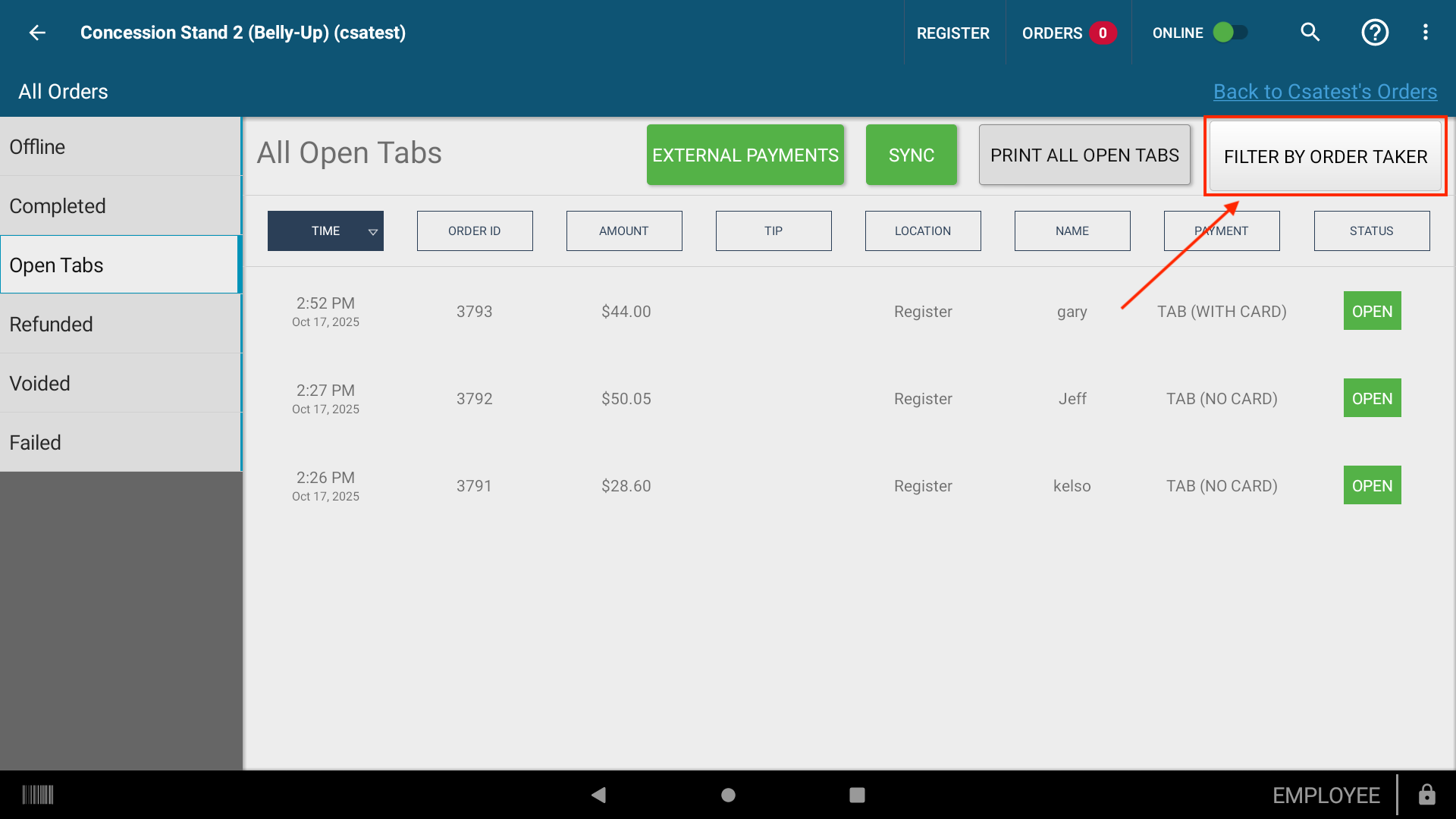The image size is (1456, 819).
Task: Open the help question mark icon
Action: tap(1374, 33)
